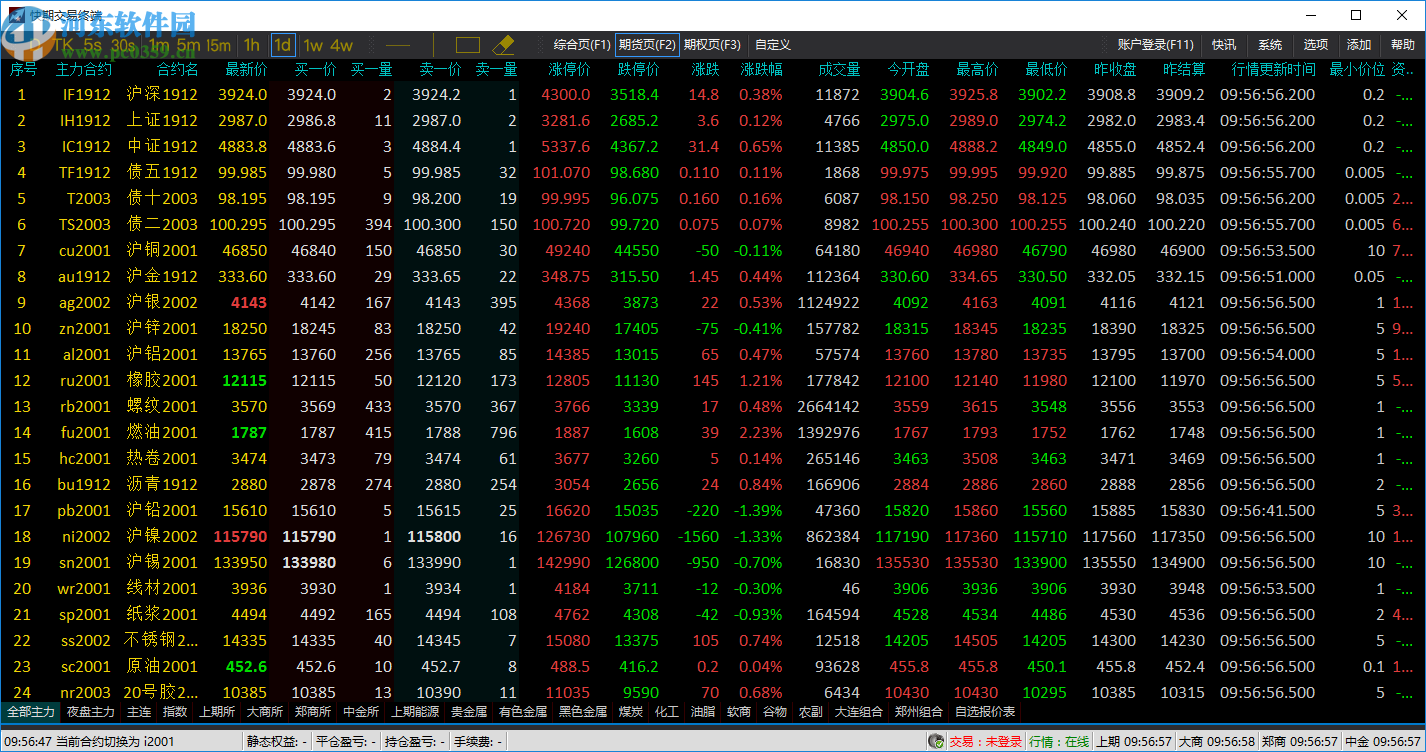
Task: Choose the 30s chart period
Action: click(123, 45)
